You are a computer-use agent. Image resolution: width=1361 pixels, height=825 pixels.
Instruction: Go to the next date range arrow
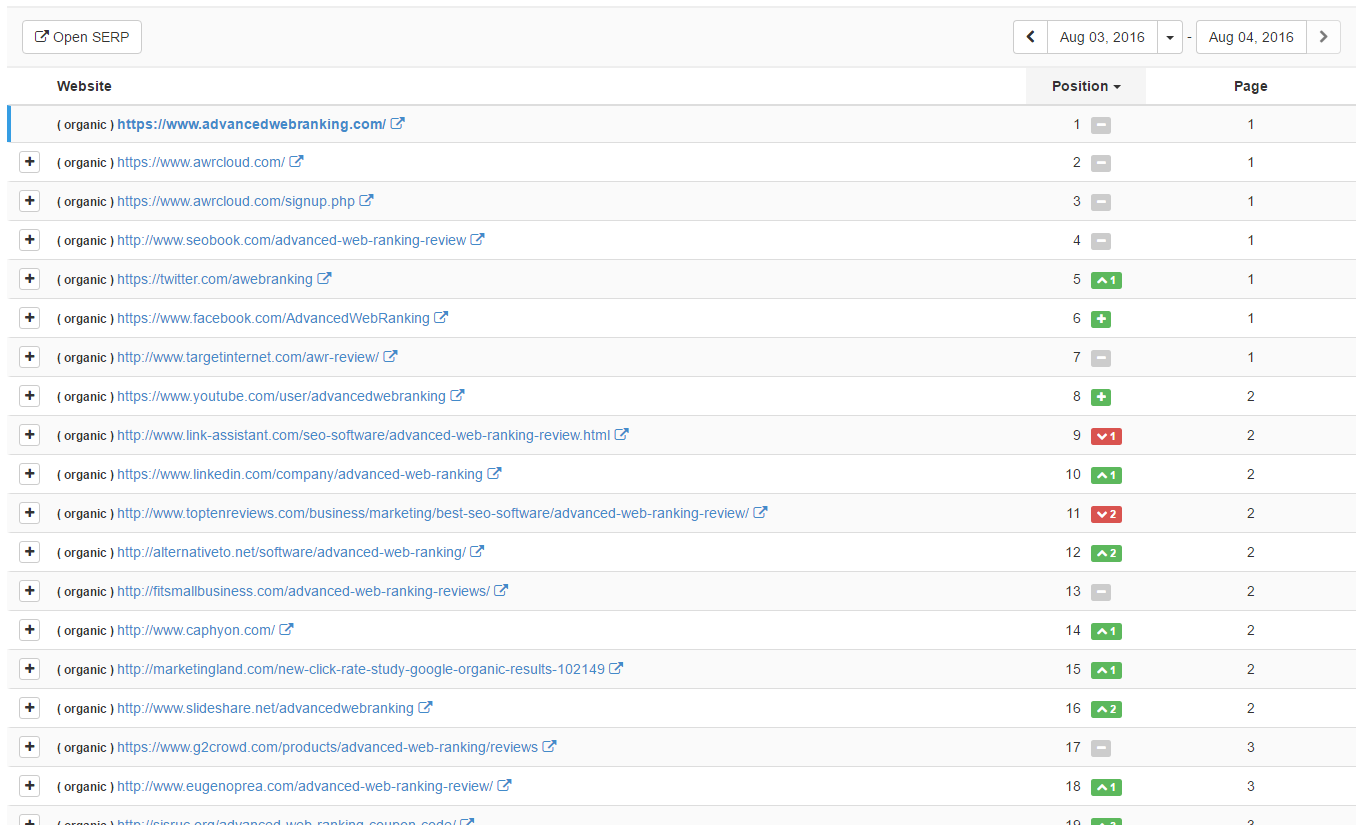tap(1323, 37)
